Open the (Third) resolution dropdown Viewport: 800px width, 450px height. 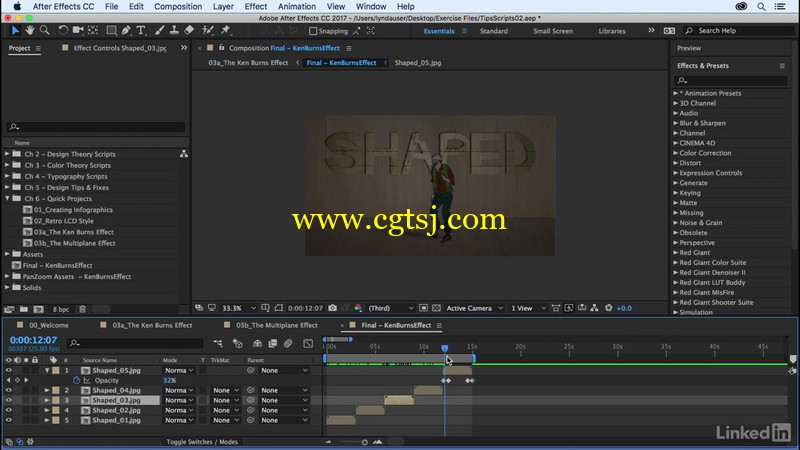[390, 308]
